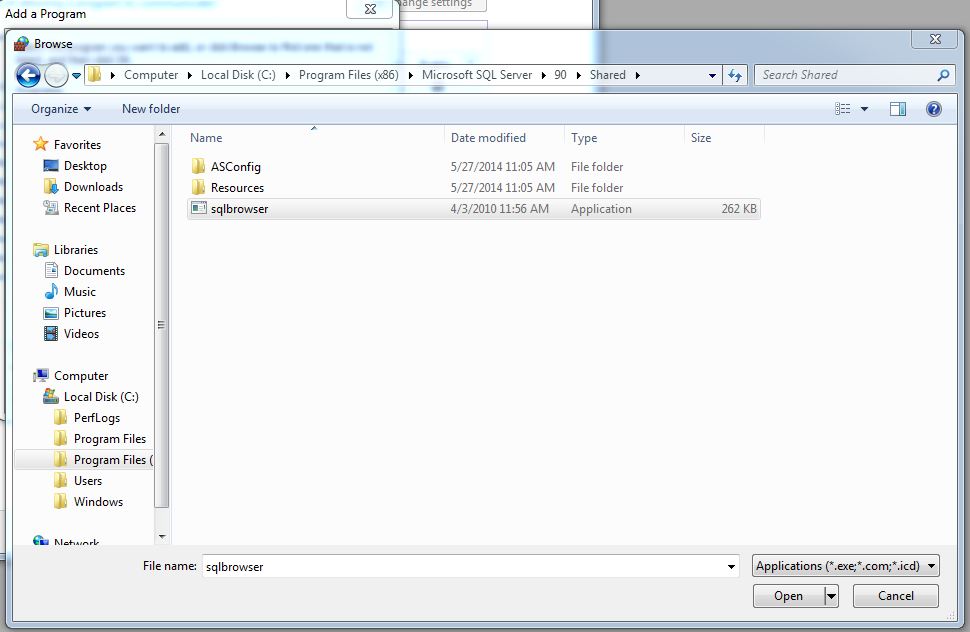Open the PerfLogs folder in the tree
970x632 pixels.
click(x=97, y=418)
